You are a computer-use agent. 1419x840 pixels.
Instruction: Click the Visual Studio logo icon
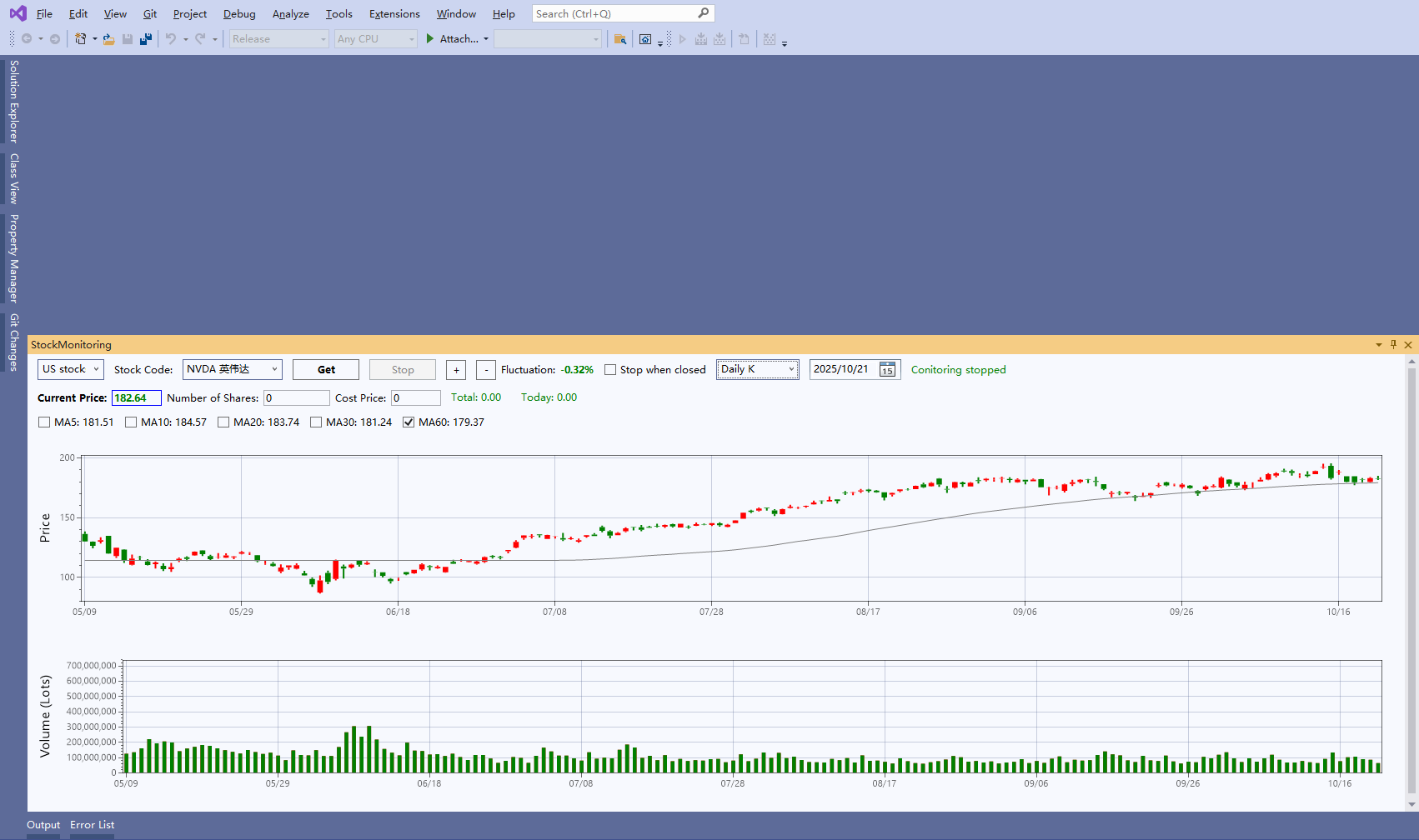(x=18, y=13)
